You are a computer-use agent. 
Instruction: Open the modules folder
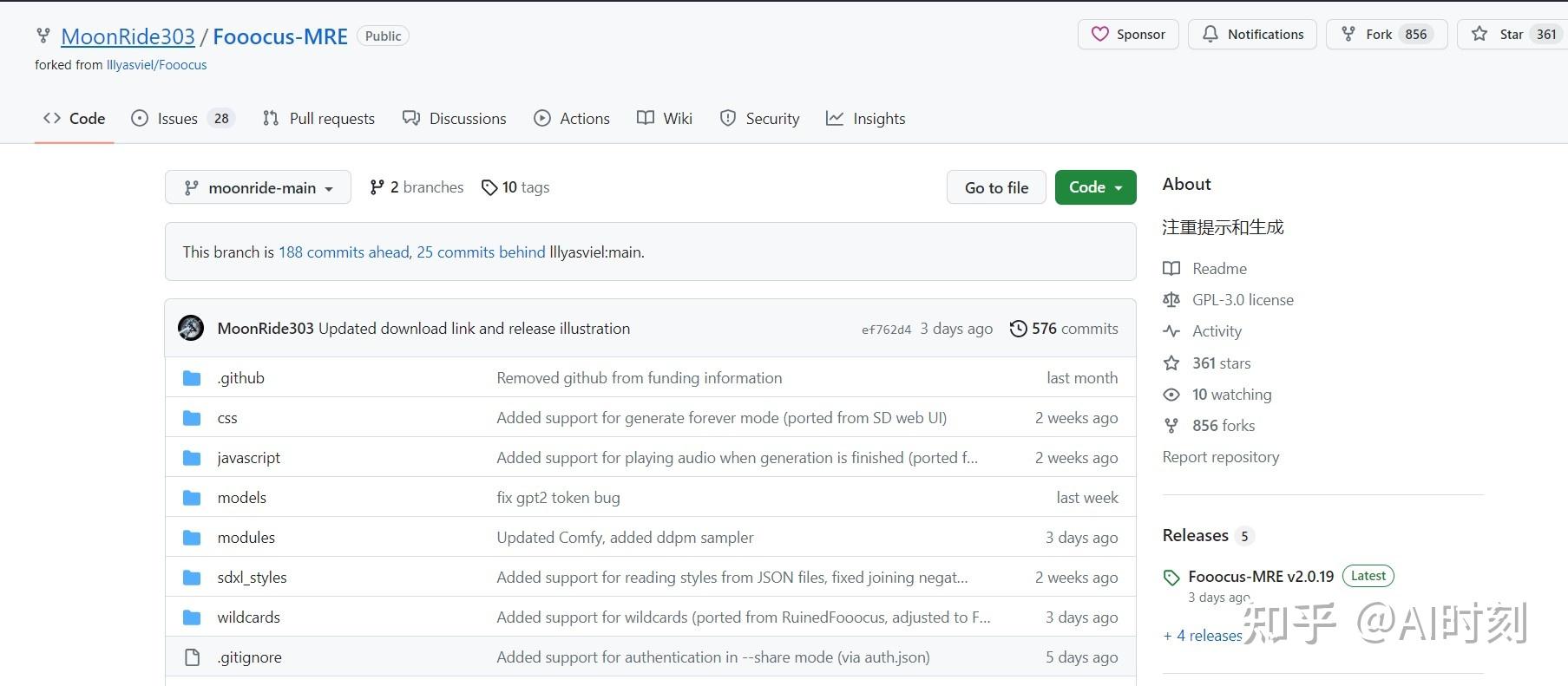pos(246,538)
